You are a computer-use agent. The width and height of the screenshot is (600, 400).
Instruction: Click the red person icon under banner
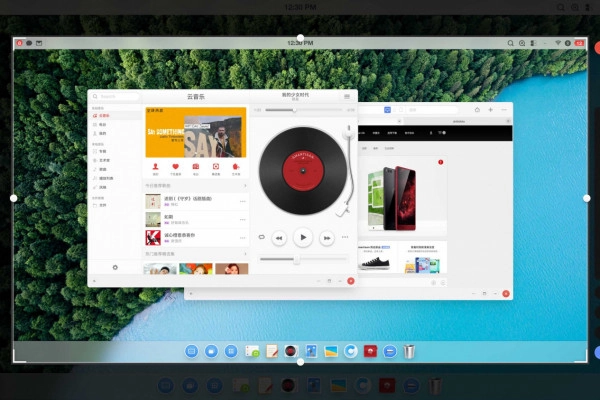tap(155, 167)
